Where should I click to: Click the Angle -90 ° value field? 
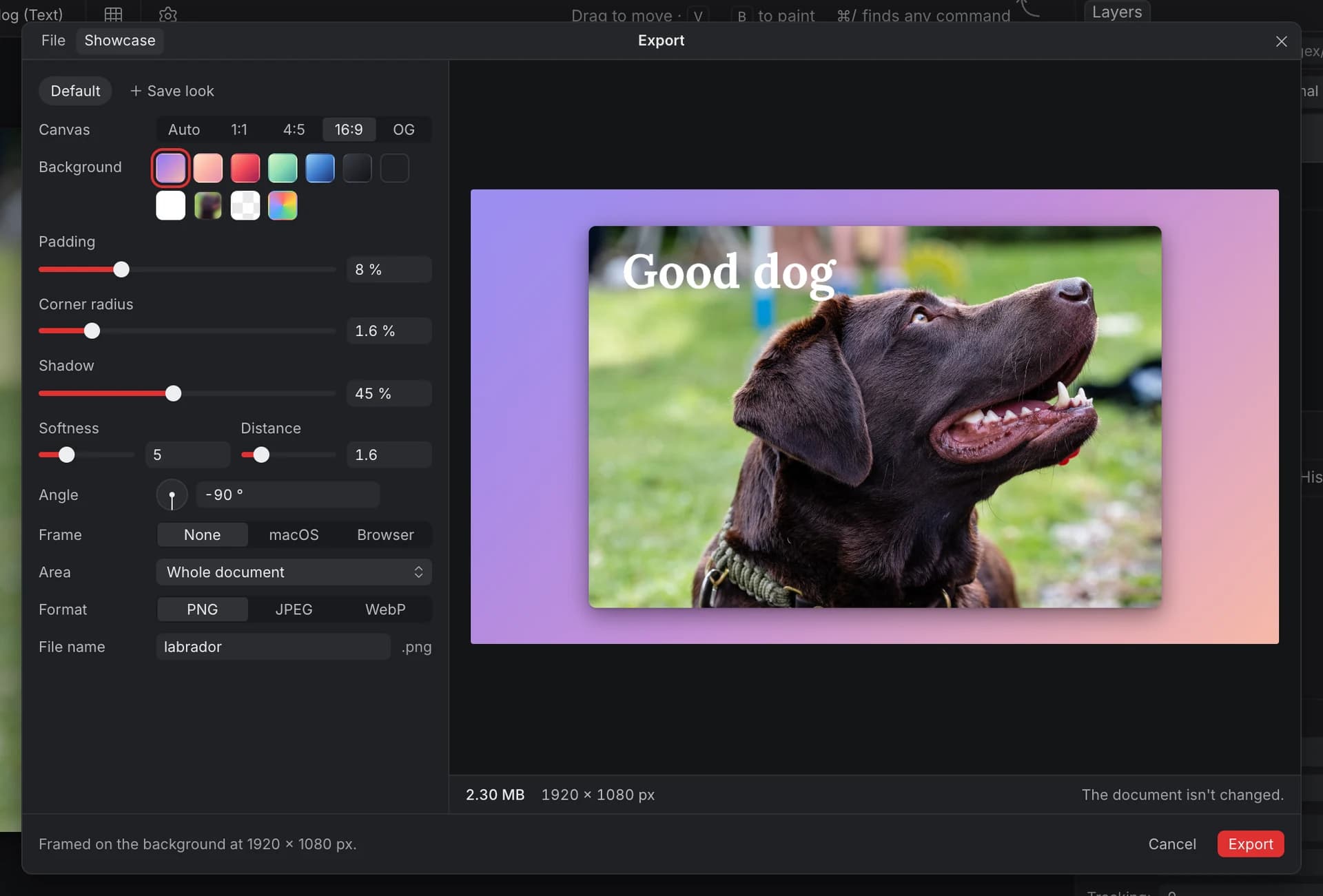(x=288, y=495)
